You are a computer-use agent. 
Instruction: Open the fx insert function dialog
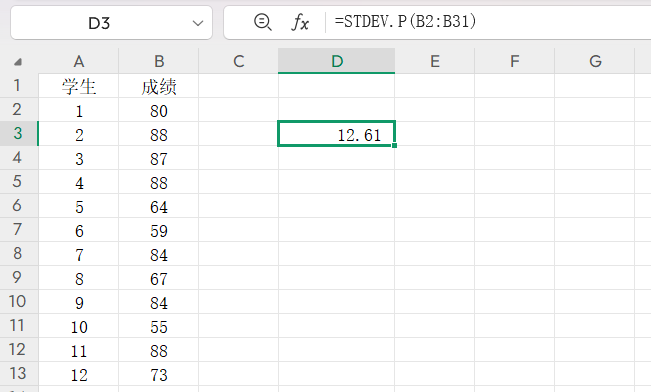[x=300, y=22]
